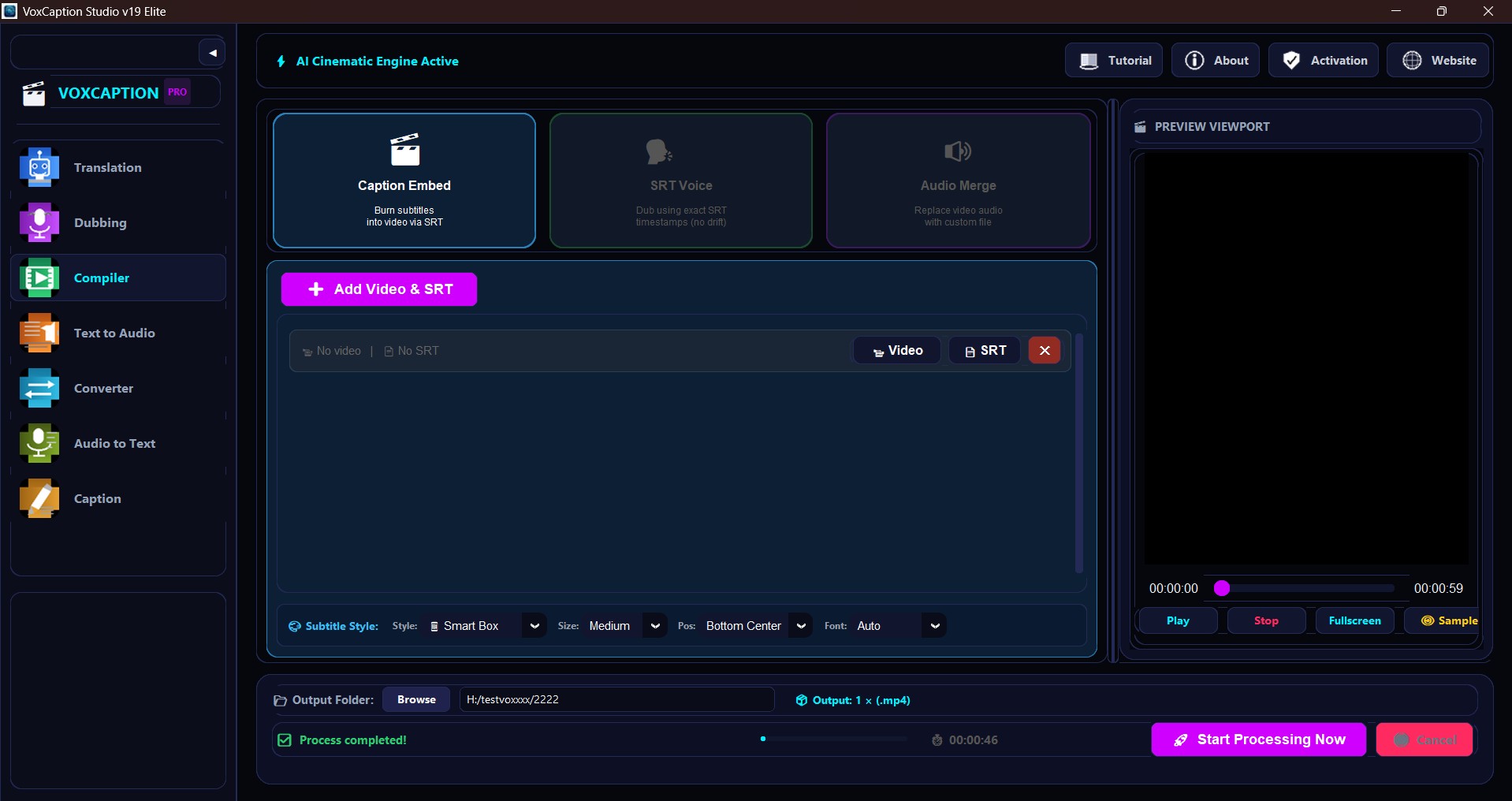Viewport: 1512px width, 801px height.
Task: Click the pink Cancel button
Action: coord(1424,740)
